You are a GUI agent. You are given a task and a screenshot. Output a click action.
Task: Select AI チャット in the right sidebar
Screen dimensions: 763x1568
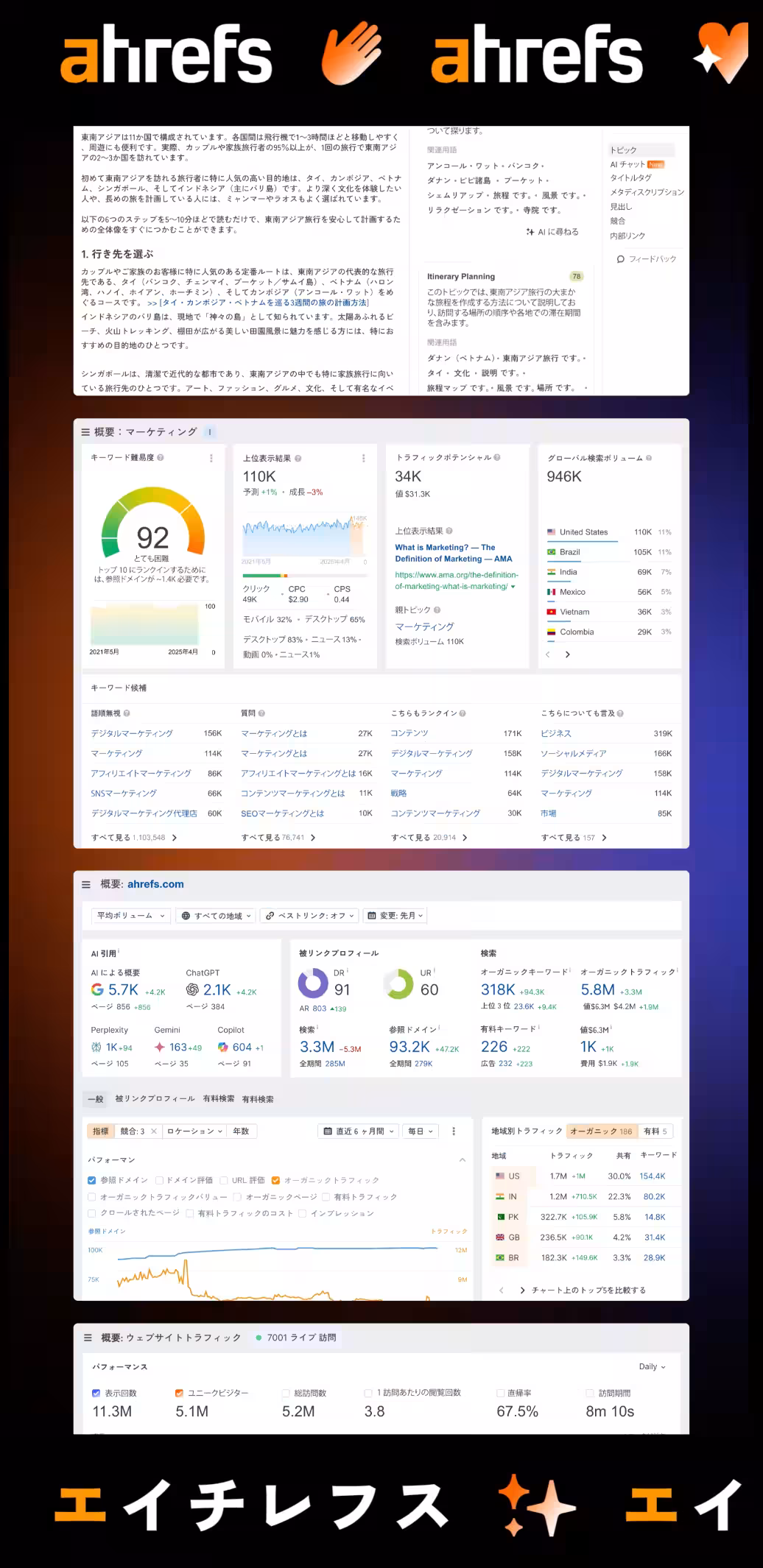pos(627,164)
